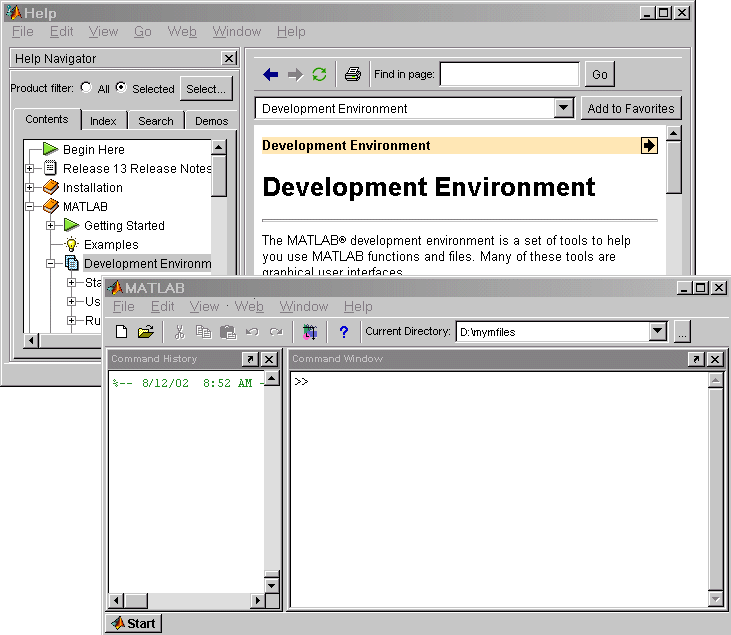Switch to the Index tab
The width and height of the screenshot is (731, 635).
(103, 121)
